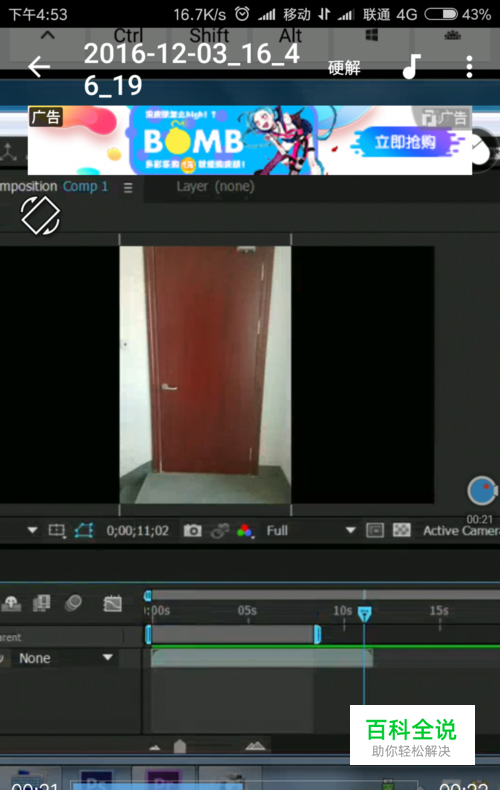The height and width of the screenshot is (790, 500).
Task: Tap the back arrow in the video player
Action: pos(39,67)
